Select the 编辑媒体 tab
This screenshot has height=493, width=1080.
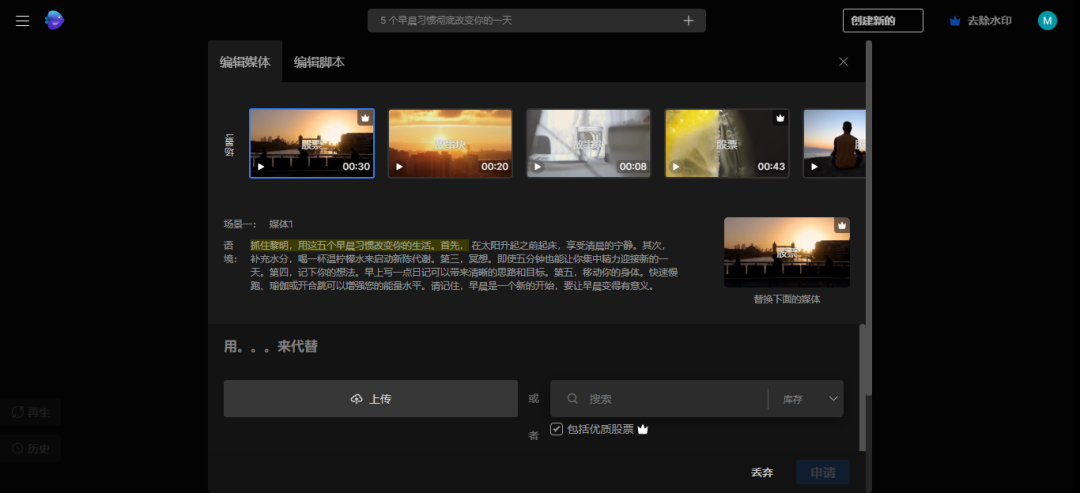click(245, 62)
